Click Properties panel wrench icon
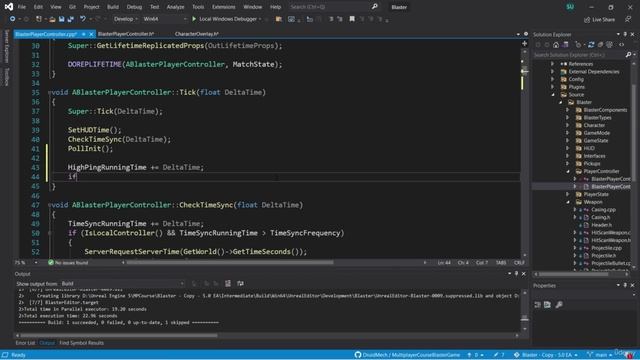The height and width of the screenshot is (360, 640). pyautogui.click(x=559, y=304)
